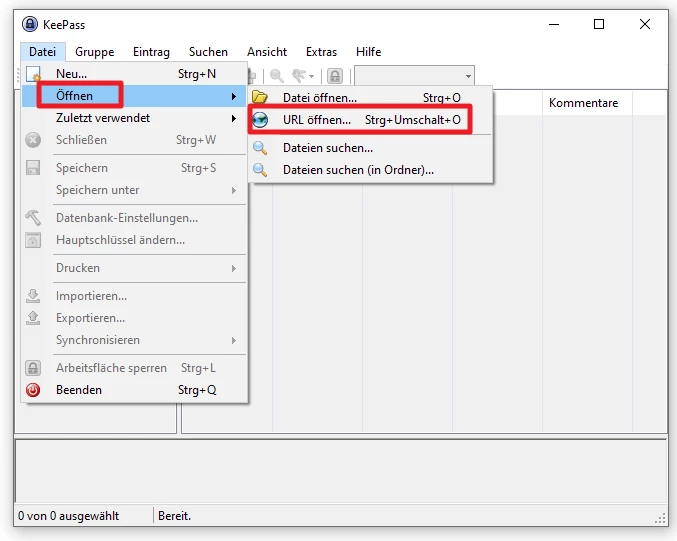
Task: Click the Kommentare column header
Action: pyautogui.click(x=587, y=103)
